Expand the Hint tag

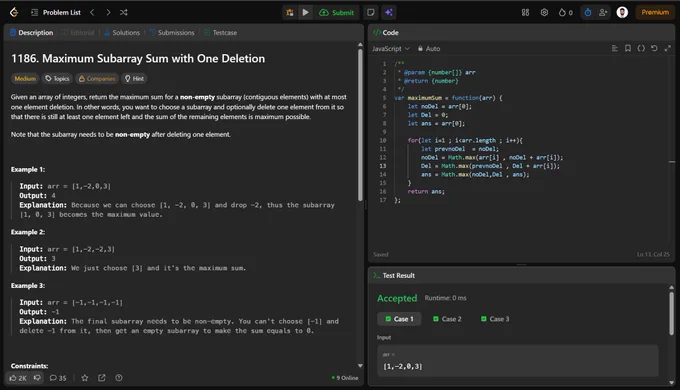tap(134, 79)
